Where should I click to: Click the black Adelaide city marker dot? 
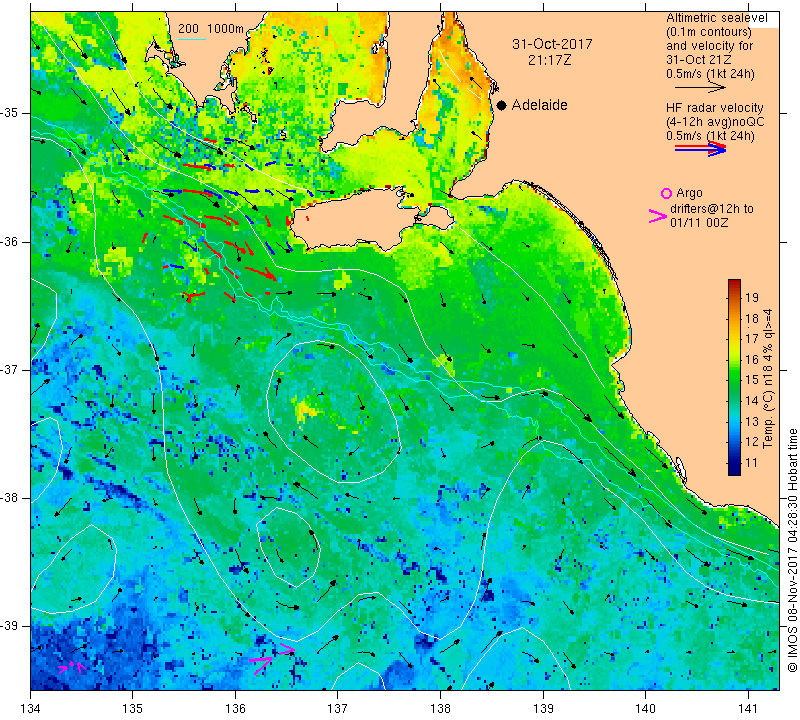[x=502, y=105]
